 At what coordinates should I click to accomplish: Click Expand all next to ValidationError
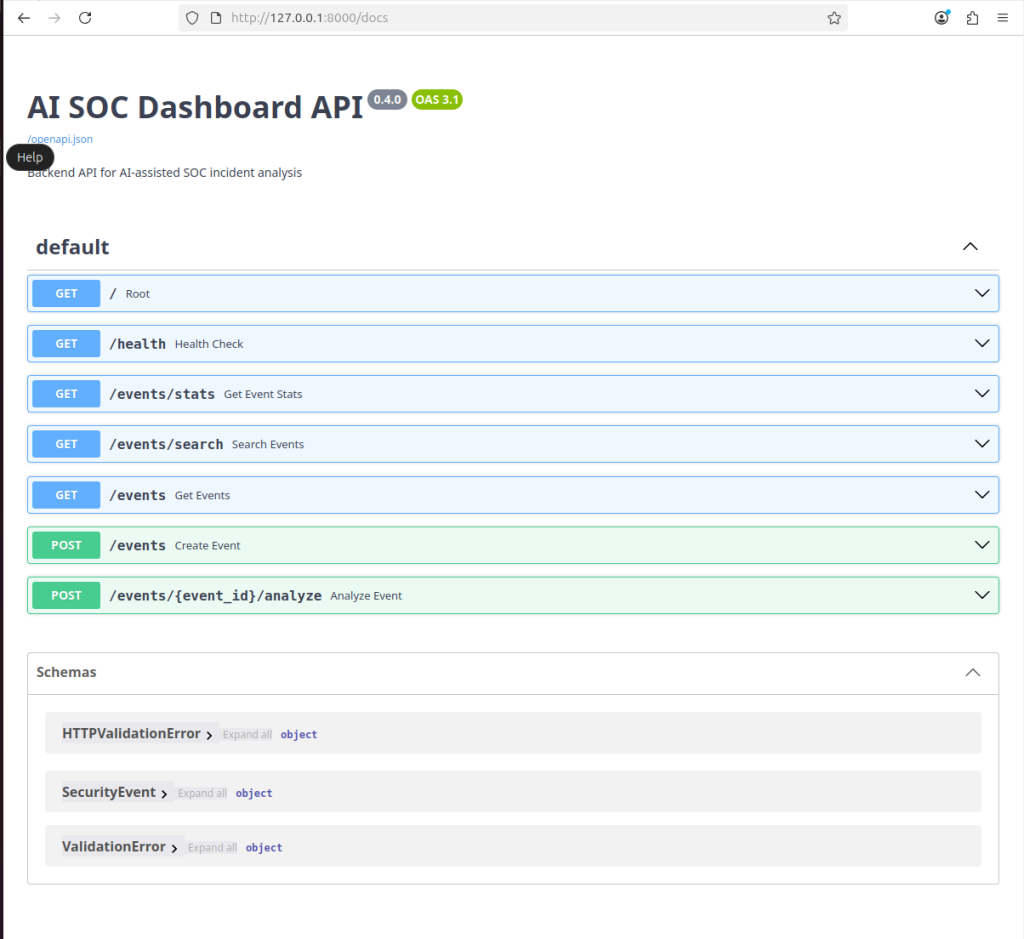pos(212,848)
